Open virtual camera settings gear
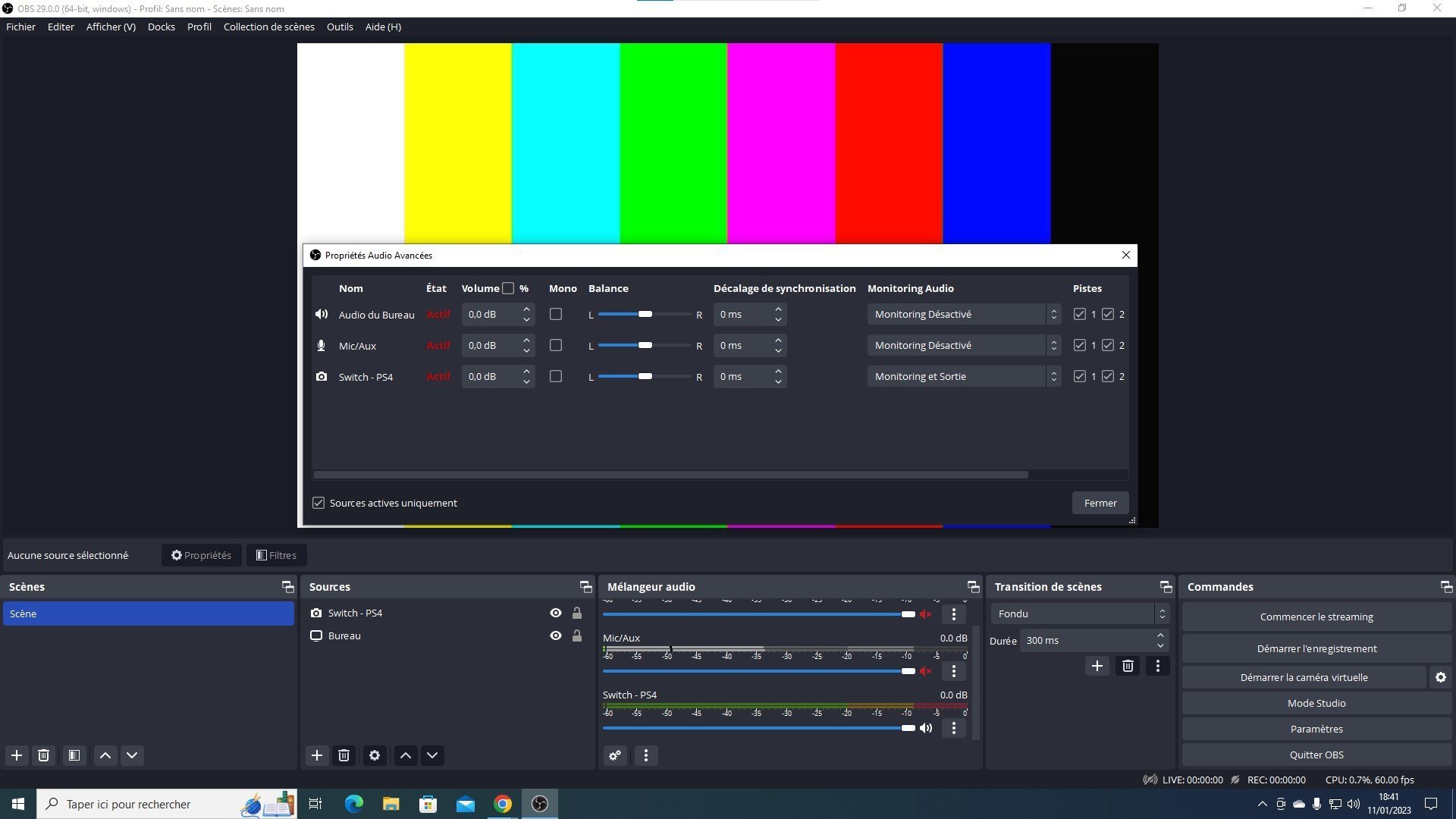Viewport: 1456px width, 819px height. [1440, 677]
